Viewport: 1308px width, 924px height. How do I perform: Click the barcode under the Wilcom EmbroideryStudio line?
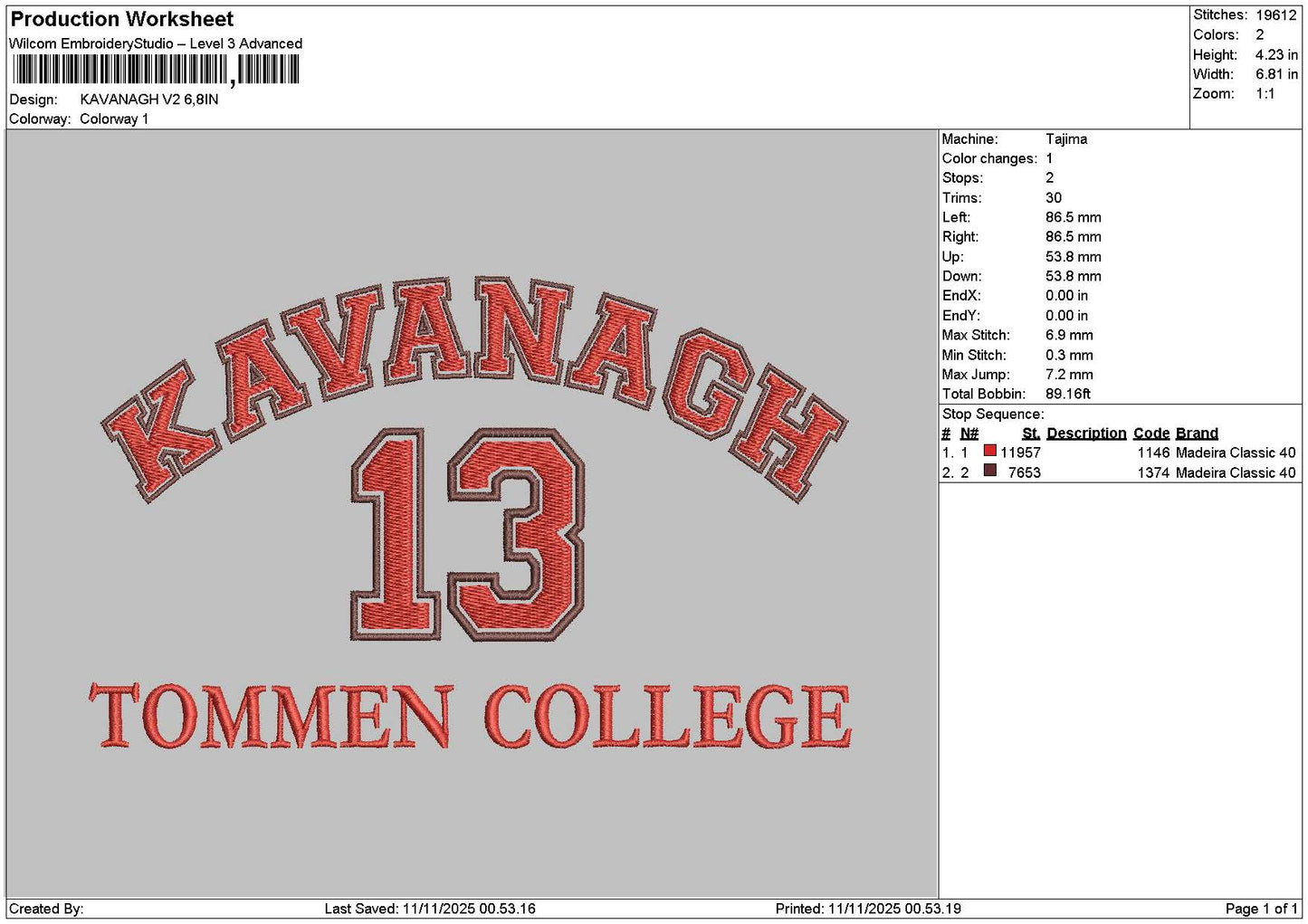coord(155,70)
